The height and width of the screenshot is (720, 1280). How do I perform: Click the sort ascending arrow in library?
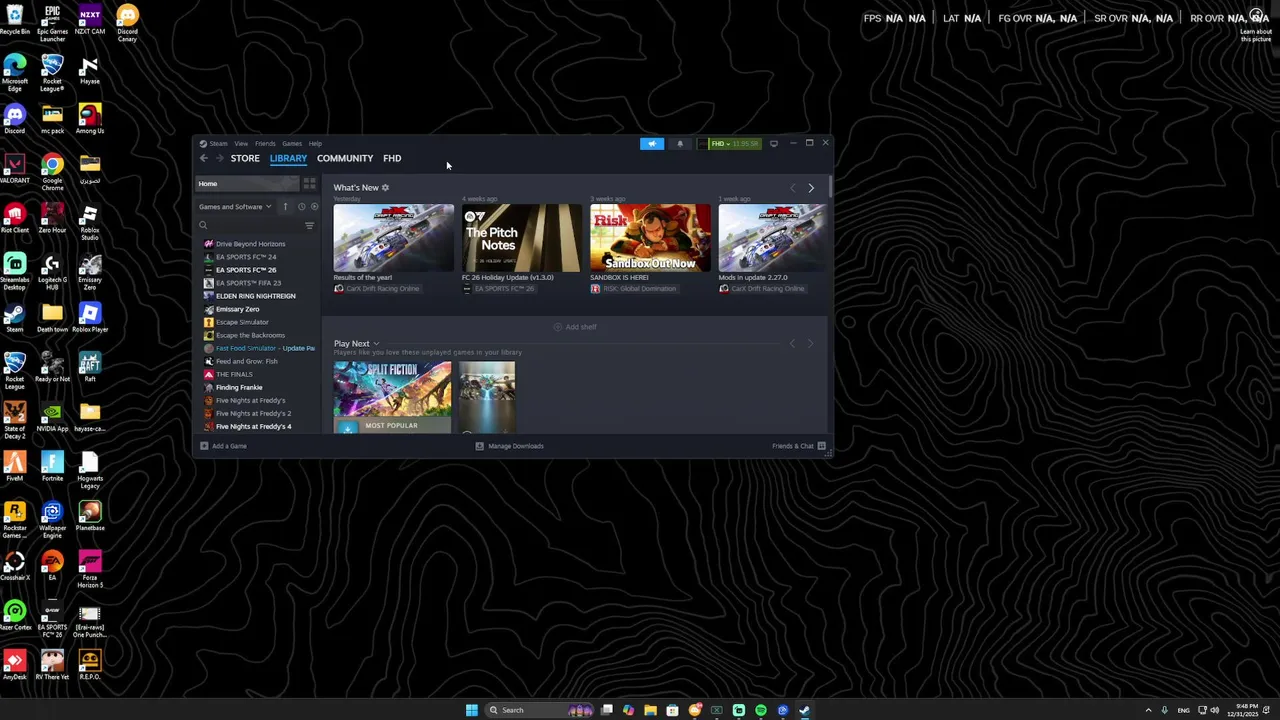point(285,207)
